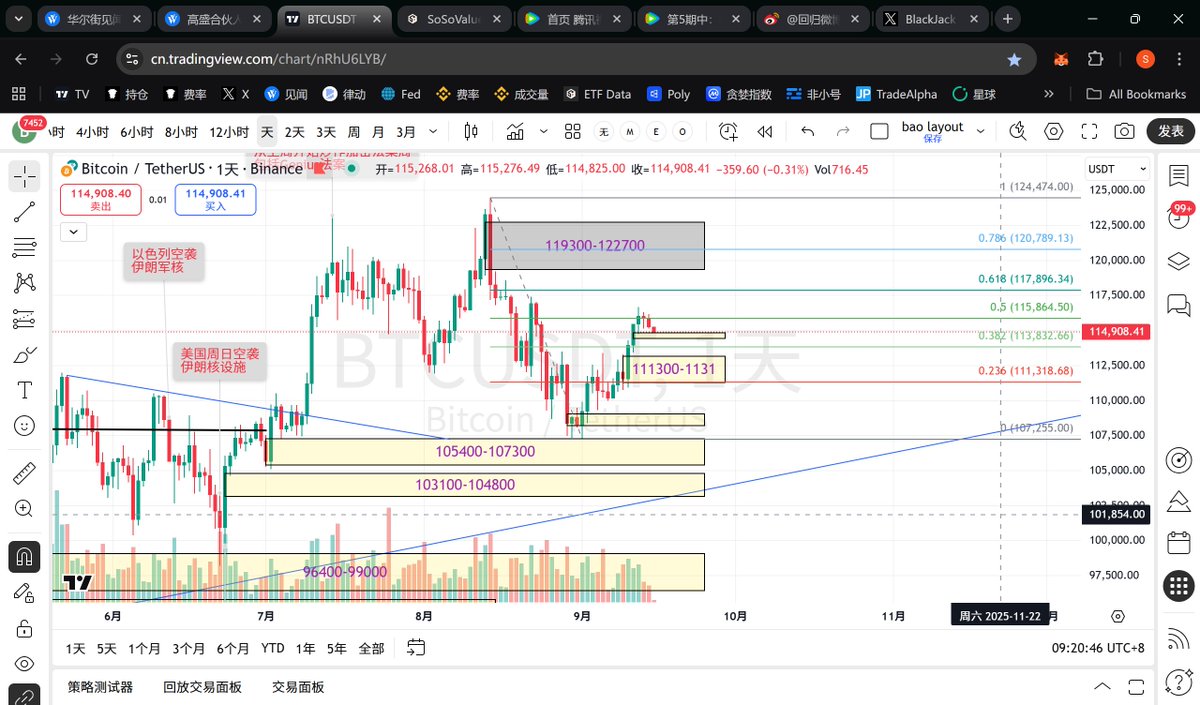Toggle magnet mode in left toolbar
The width and height of the screenshot is (1200, 705).
click(x=25, y=556)
